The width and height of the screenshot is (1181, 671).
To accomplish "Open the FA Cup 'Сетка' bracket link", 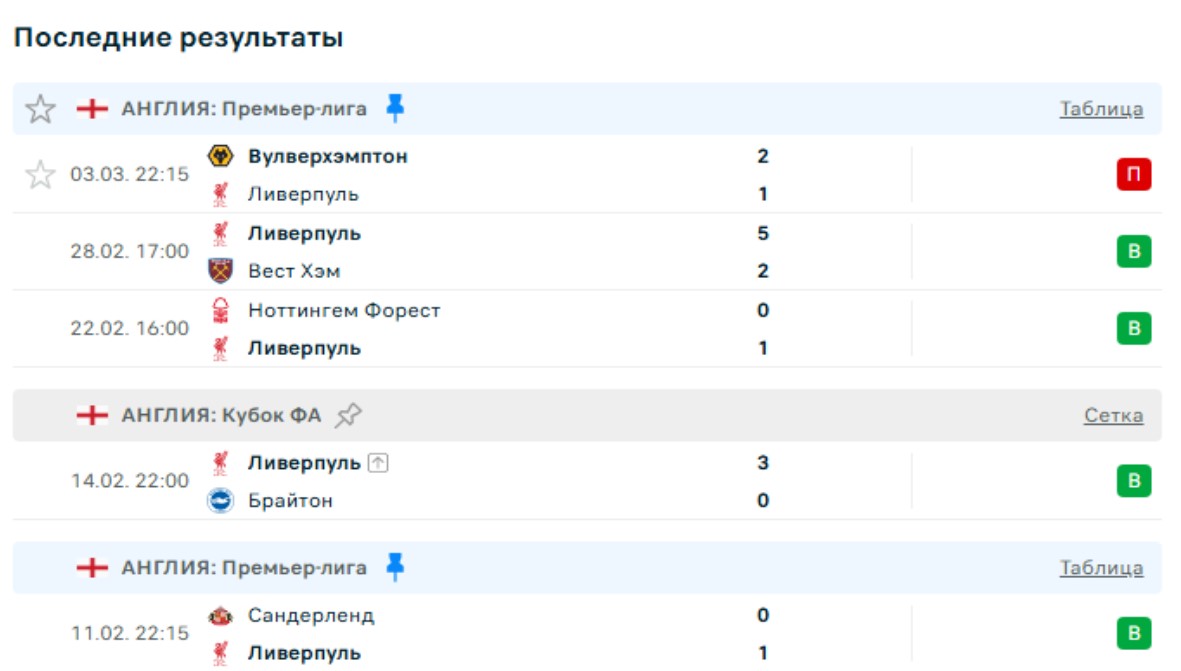I will (1113, 415).
